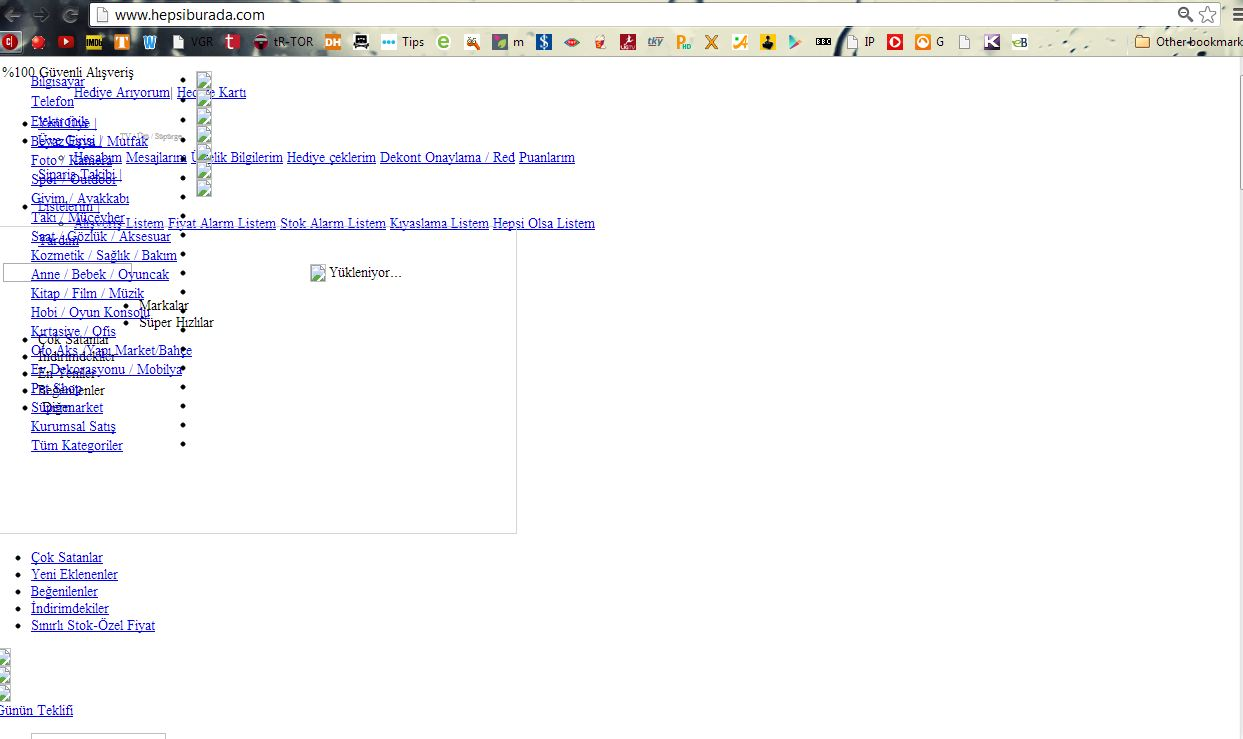Open the Tüm Kategoriler link
This screenshot has height=739, width=1243.
coord(77,445)
